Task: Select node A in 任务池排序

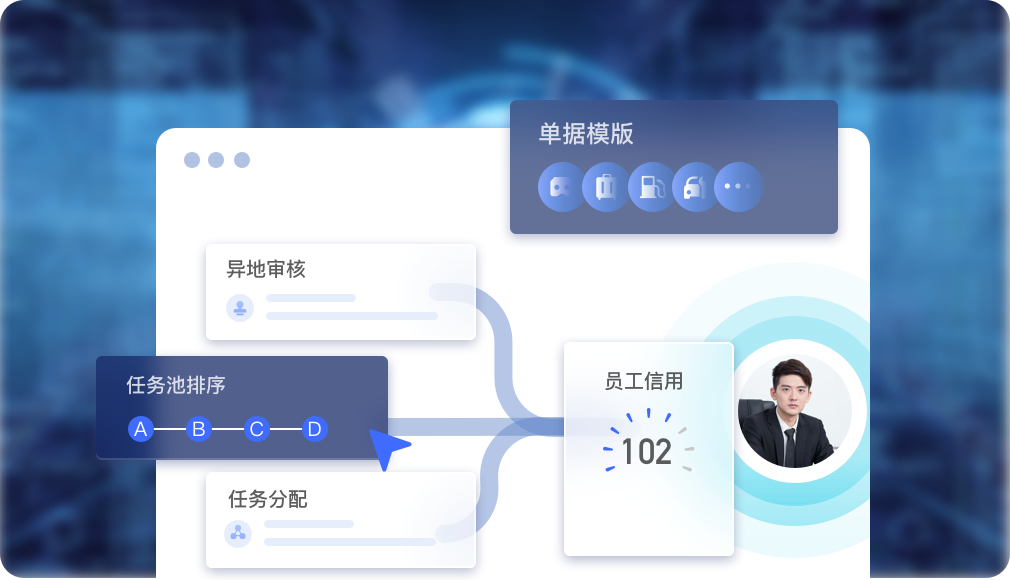Action: 140,429
